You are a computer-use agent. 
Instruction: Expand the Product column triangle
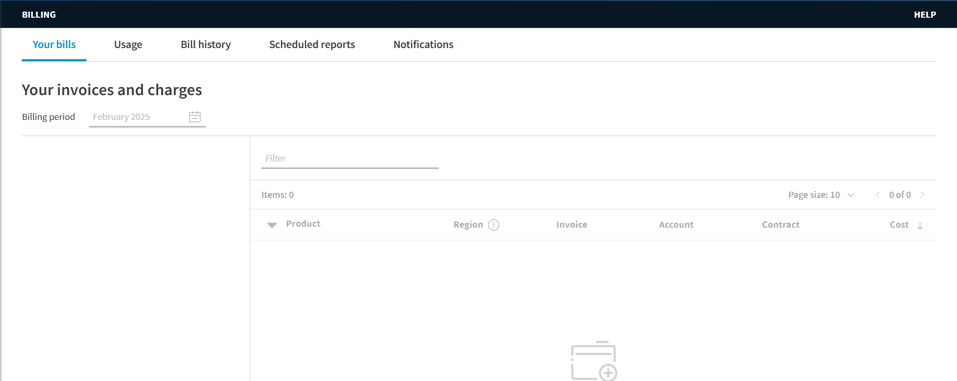pyautogui.click(x=272, y=225)
